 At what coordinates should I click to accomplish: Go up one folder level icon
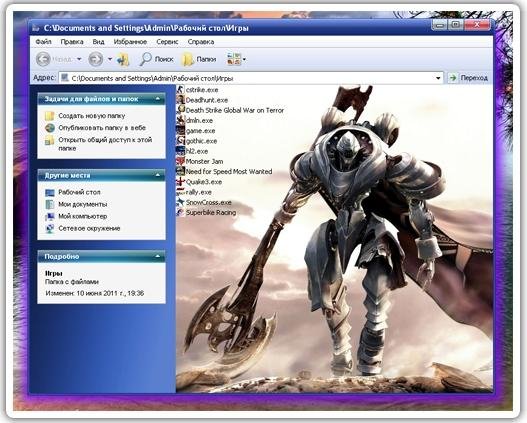tap(123, 59)
